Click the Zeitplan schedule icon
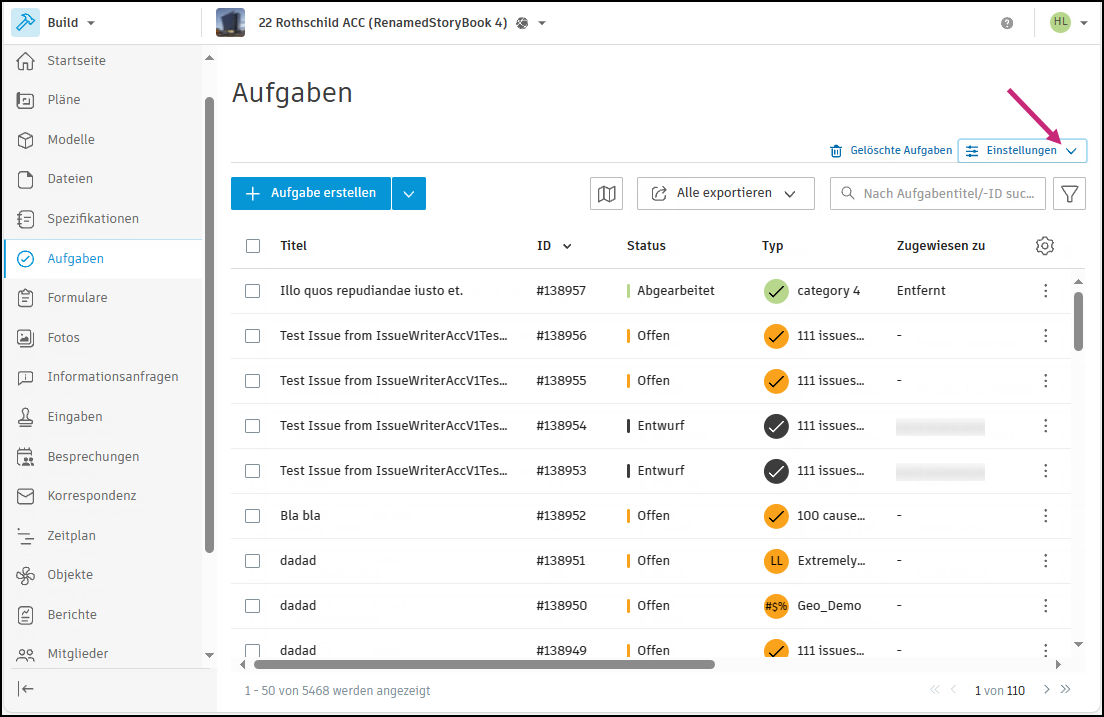1104x717 pixels. [x=25, y=536]
